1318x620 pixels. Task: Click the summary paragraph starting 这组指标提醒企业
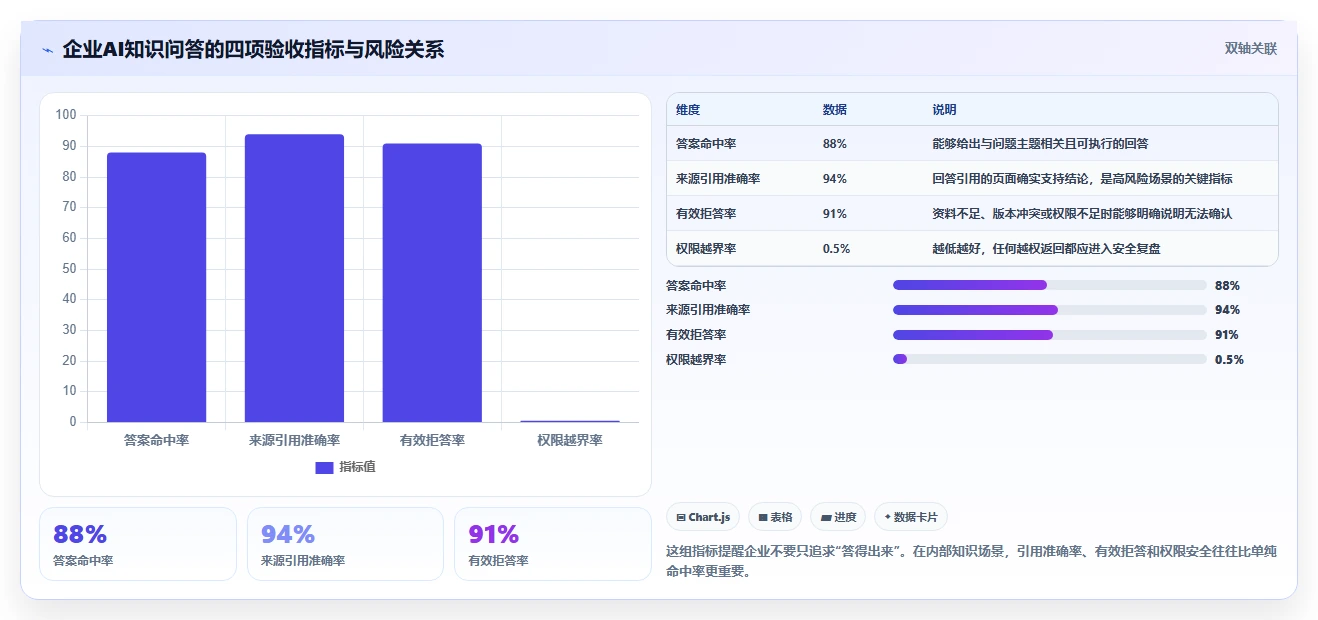tap(971, 561)
